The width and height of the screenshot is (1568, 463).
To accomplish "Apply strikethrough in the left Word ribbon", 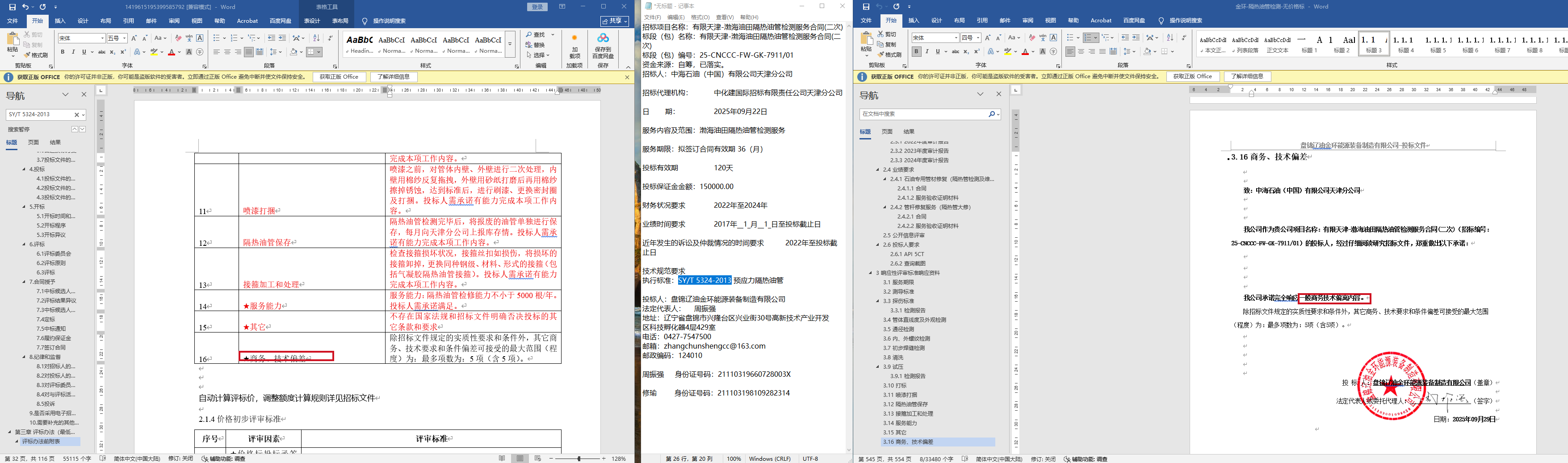I will click(x=102, y=52).
